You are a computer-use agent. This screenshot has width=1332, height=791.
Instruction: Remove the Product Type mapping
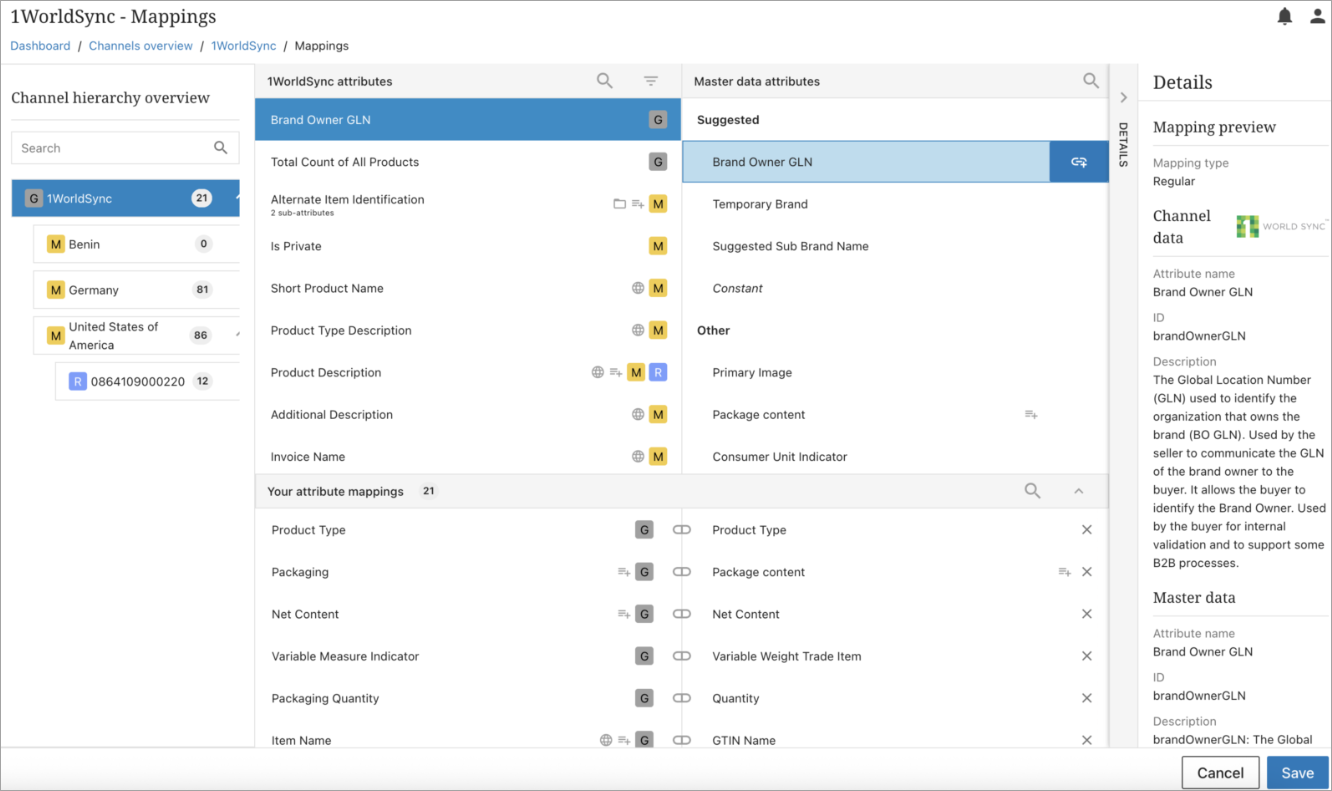pos(1087,530)
